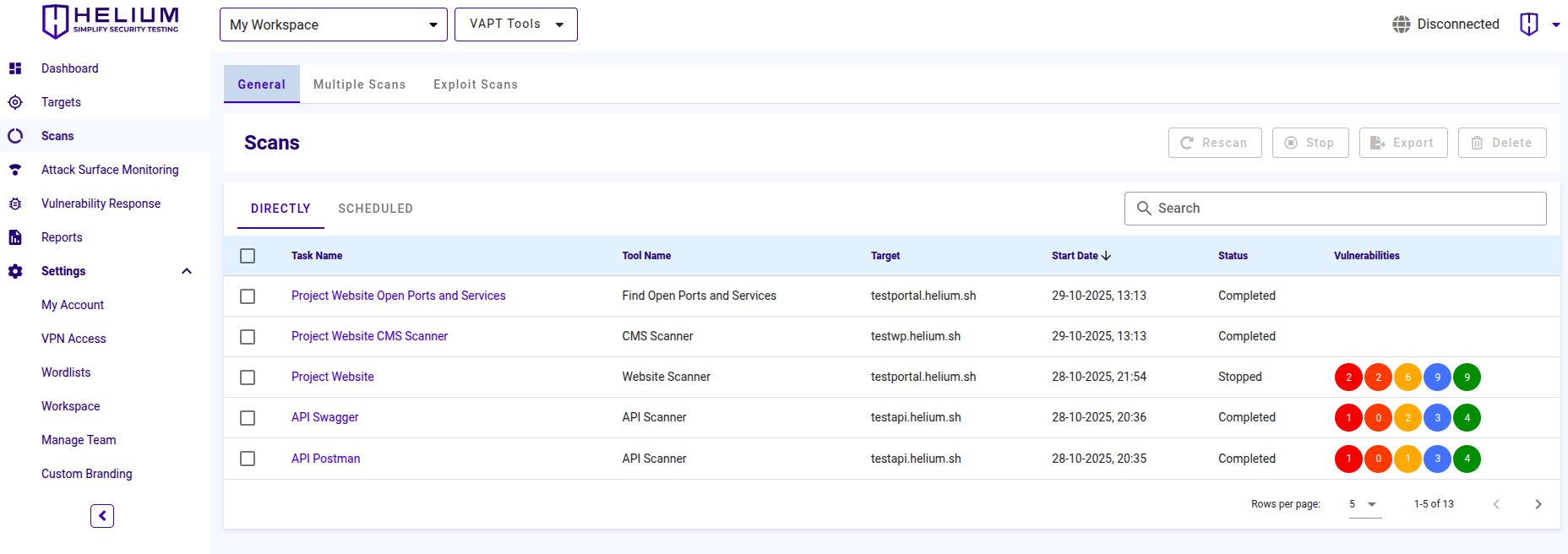
Task: Switch to the SCHEDULED tab
Action: [375, 209]
